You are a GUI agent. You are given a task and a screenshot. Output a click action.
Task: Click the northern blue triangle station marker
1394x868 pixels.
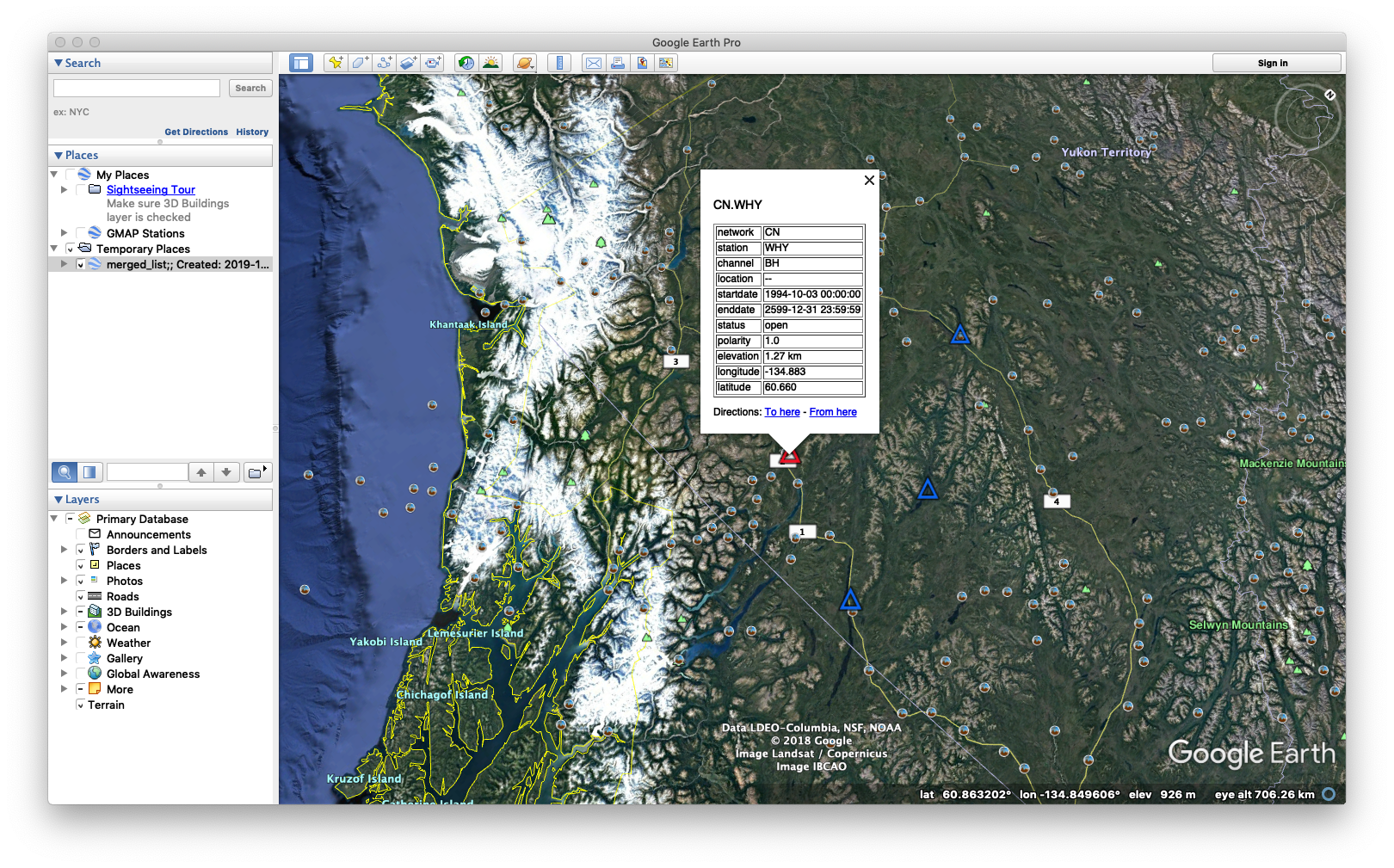coord(960,334)
